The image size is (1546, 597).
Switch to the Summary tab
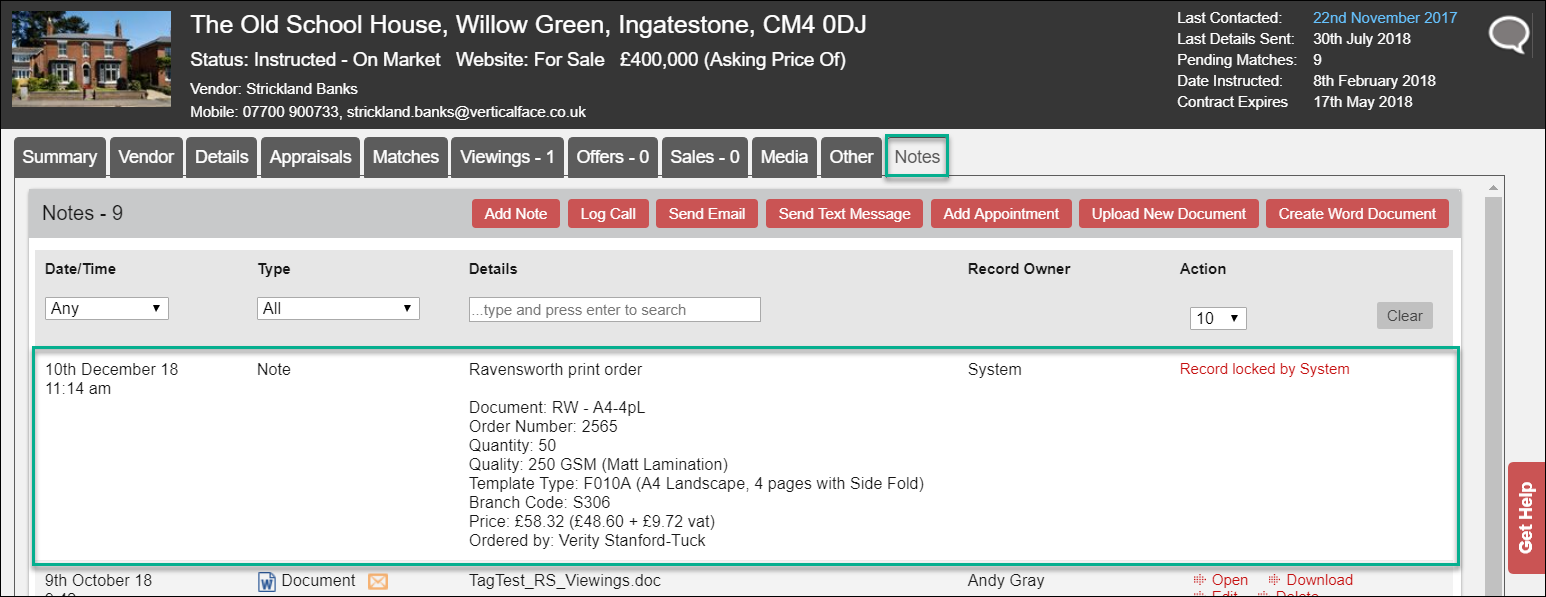pos(60,157)
